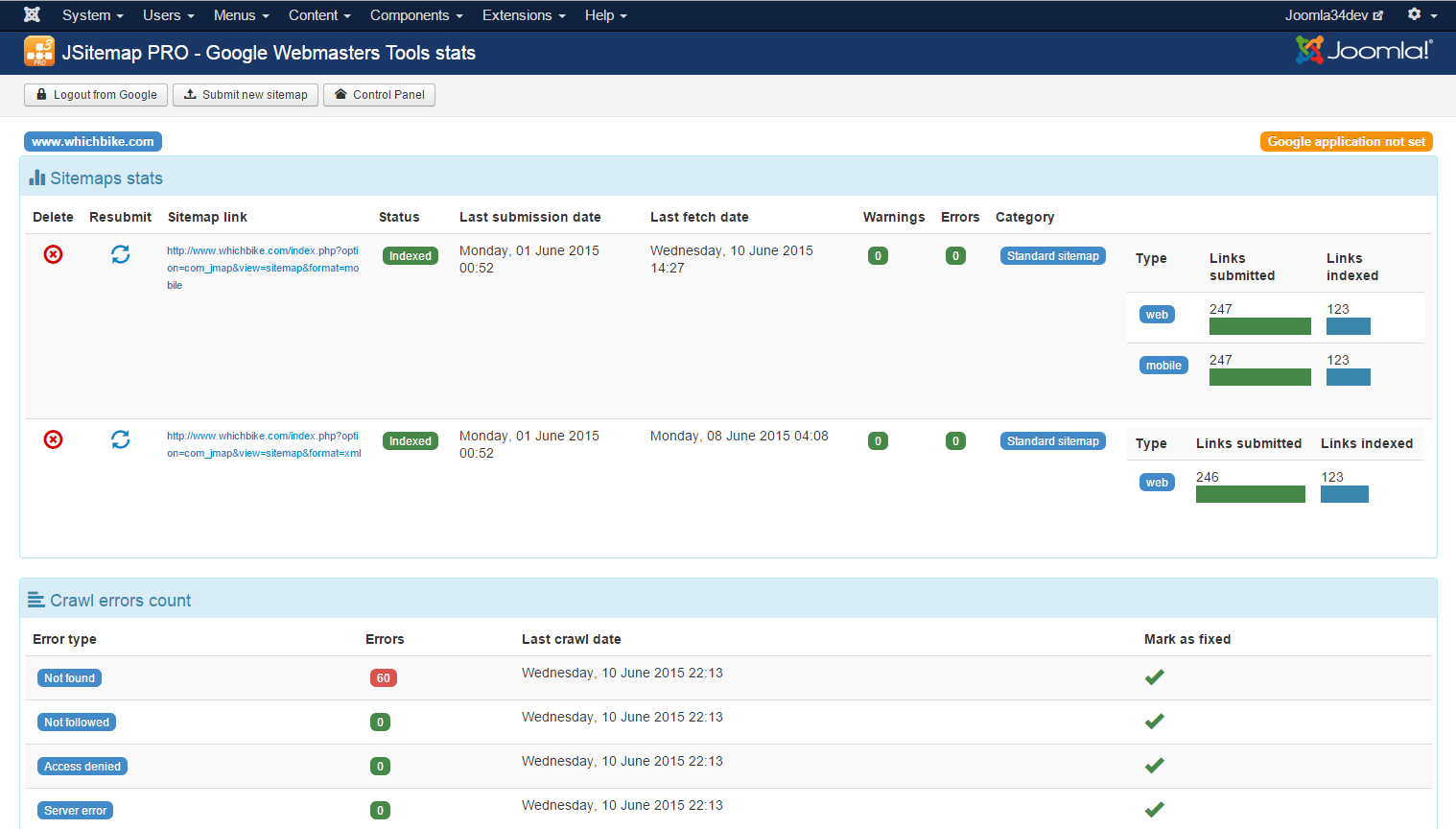
Task: Click the JSitemap PRO orange icon
Action: point(39,52)
